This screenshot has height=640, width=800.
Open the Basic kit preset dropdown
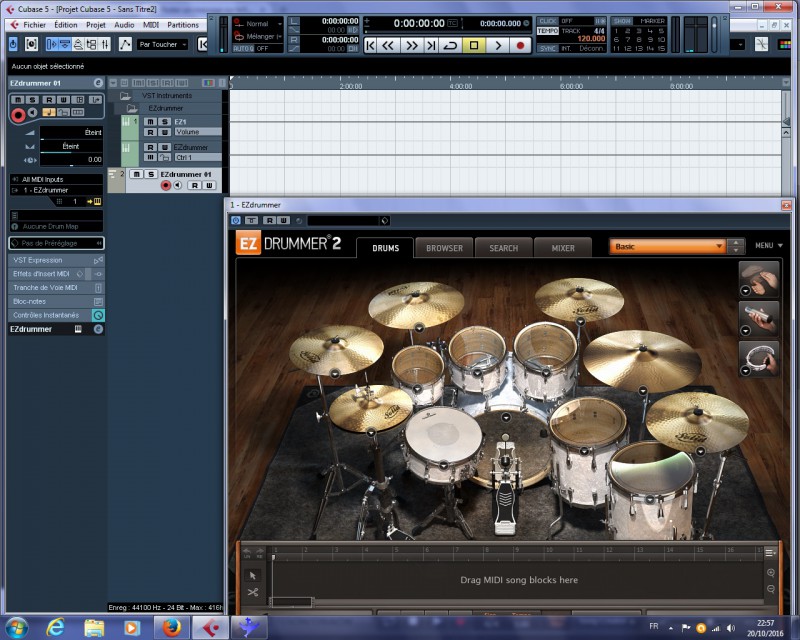click(667, 247)
